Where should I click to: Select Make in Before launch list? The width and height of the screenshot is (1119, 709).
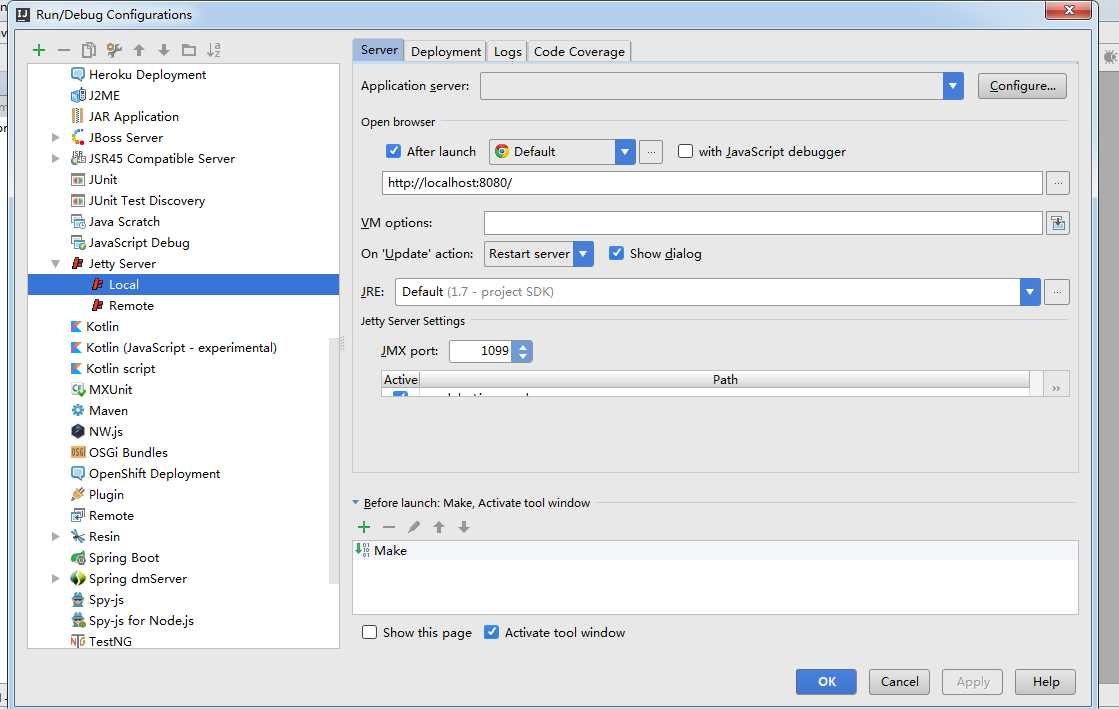pyautogui.click(x=715, y=550)
